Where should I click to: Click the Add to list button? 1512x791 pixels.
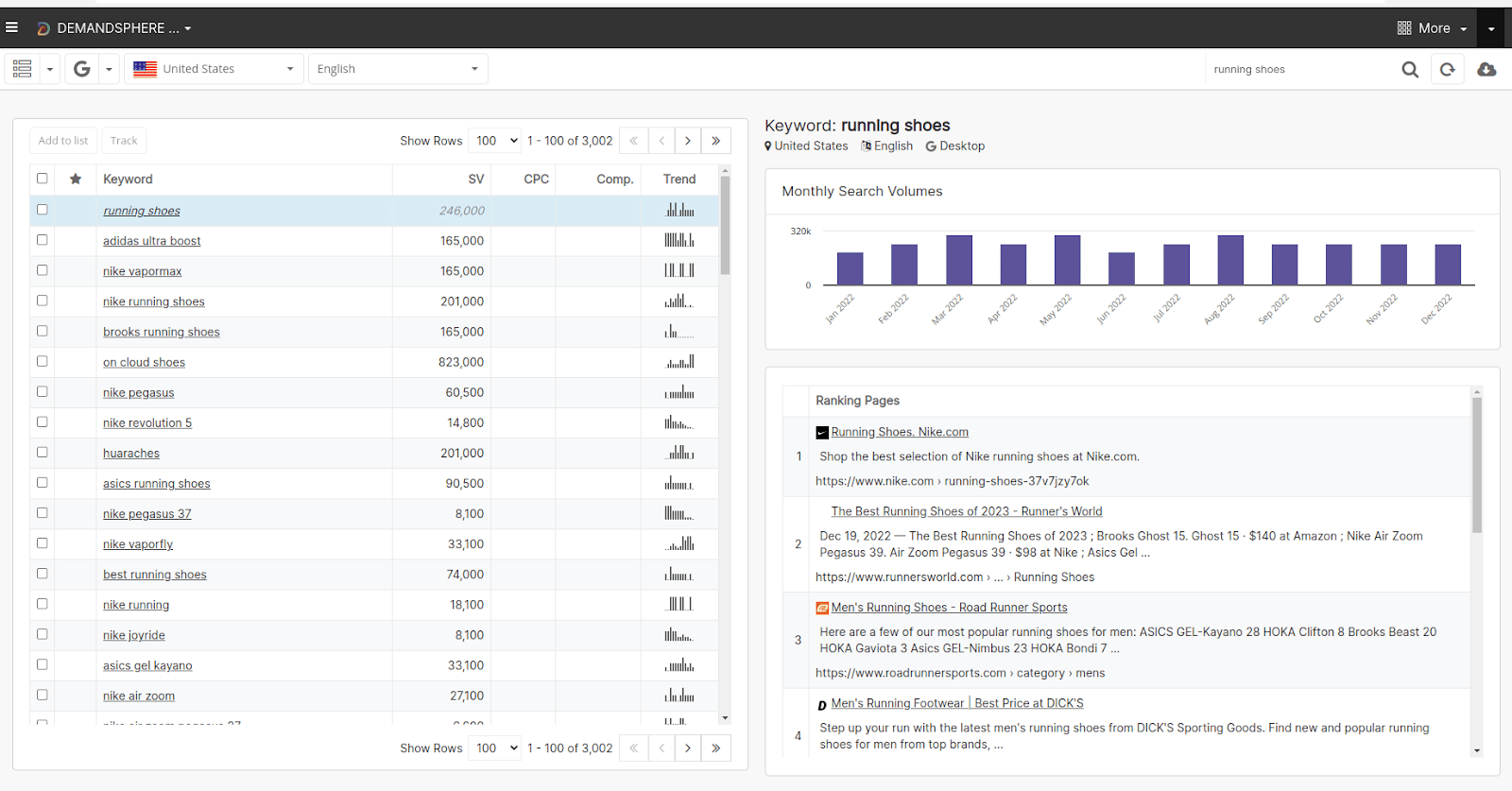63,141
